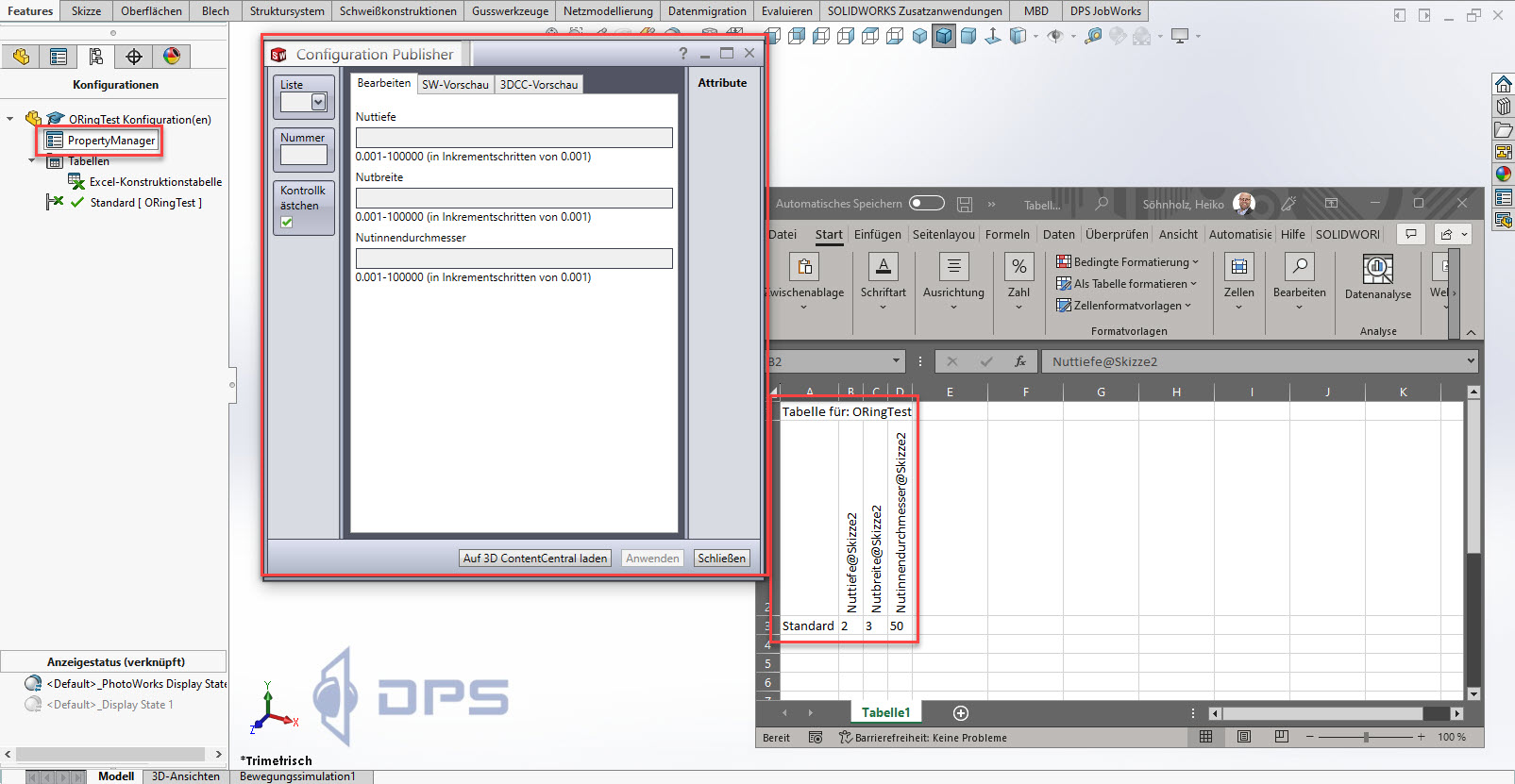Select the Tabelle1 sheet tab
The height and width of the screenshot is (784, 1515).
(885, 712)
